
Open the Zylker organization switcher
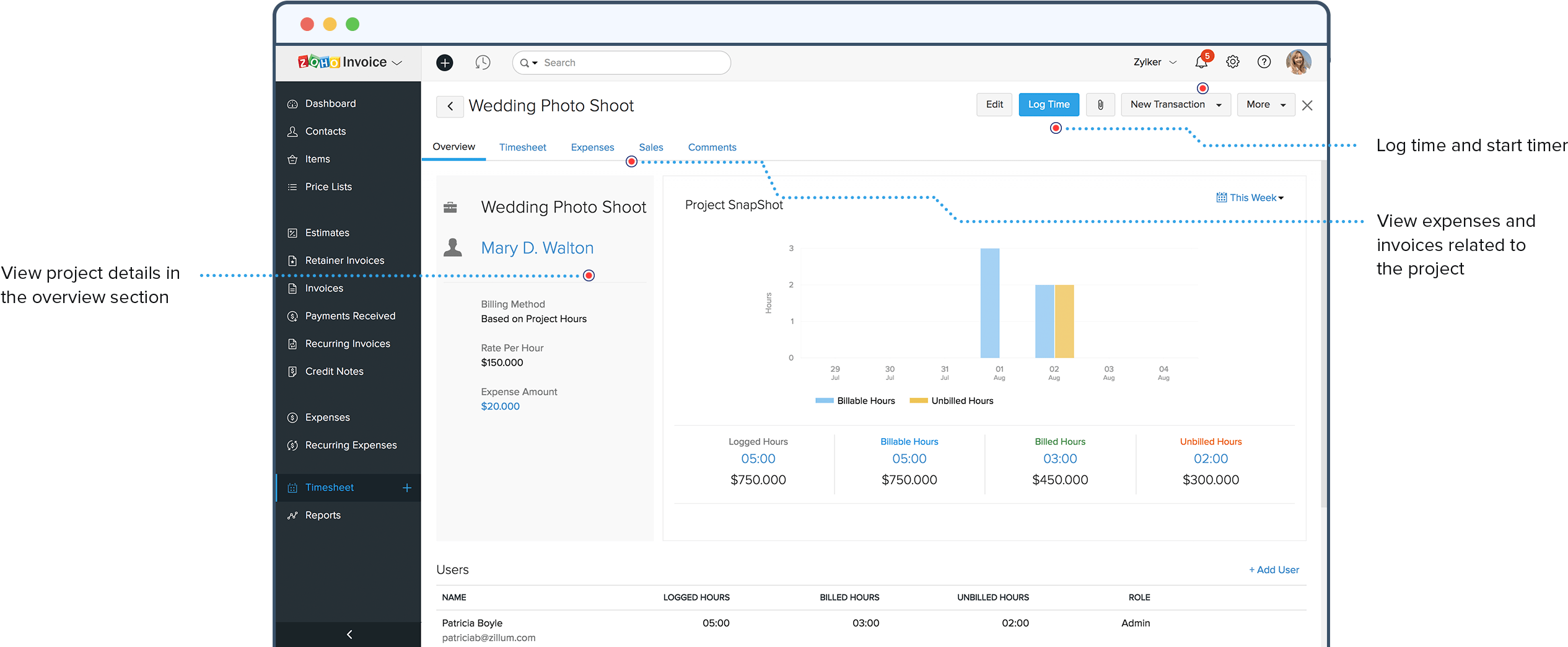coord(1154,62)
